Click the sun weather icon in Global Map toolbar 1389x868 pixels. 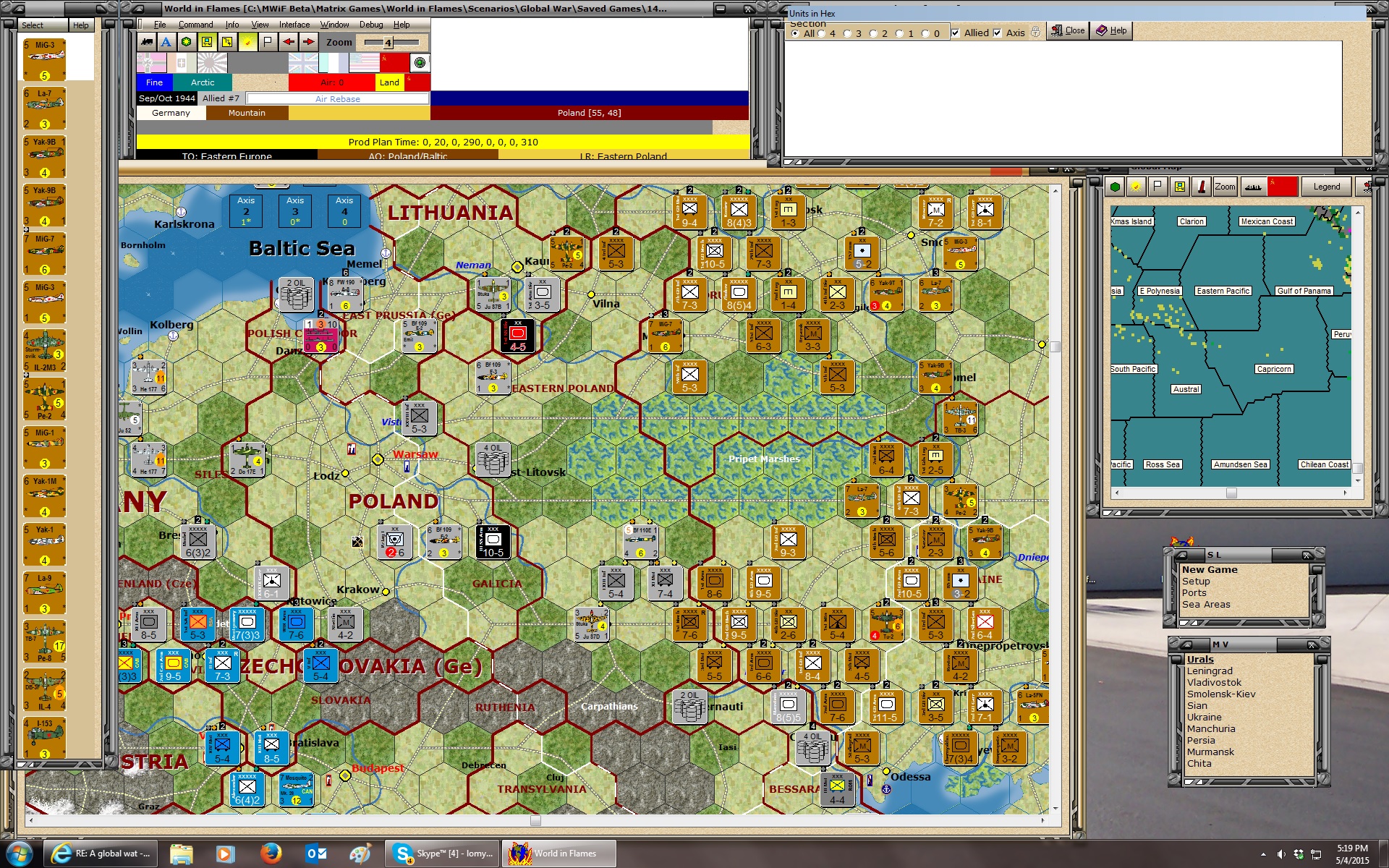1136,187
